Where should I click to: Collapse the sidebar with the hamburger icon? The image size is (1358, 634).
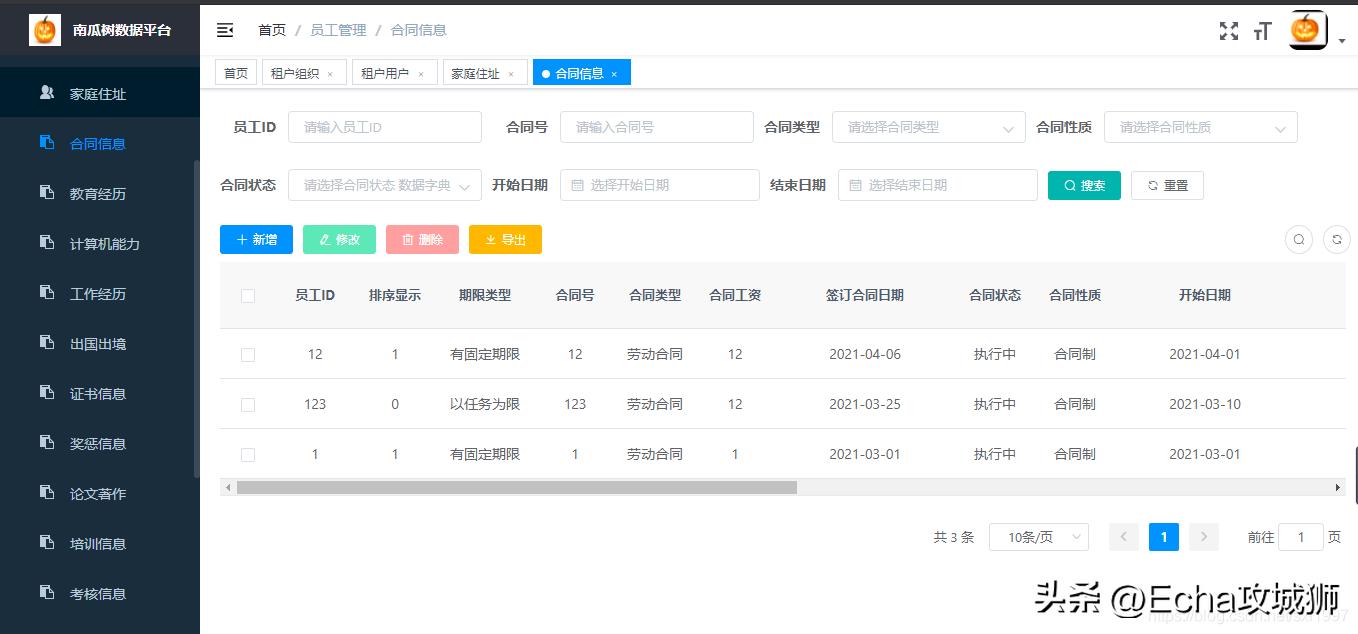click(225, 30)
